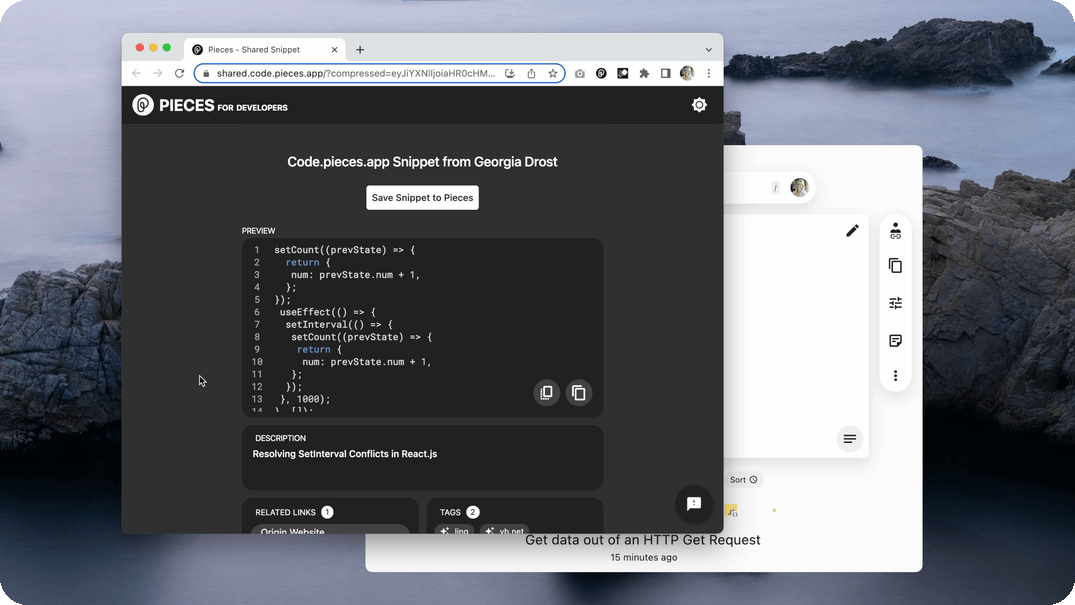Click the padlock site info icon
The image size is (1075, 605).
[206, 73]
